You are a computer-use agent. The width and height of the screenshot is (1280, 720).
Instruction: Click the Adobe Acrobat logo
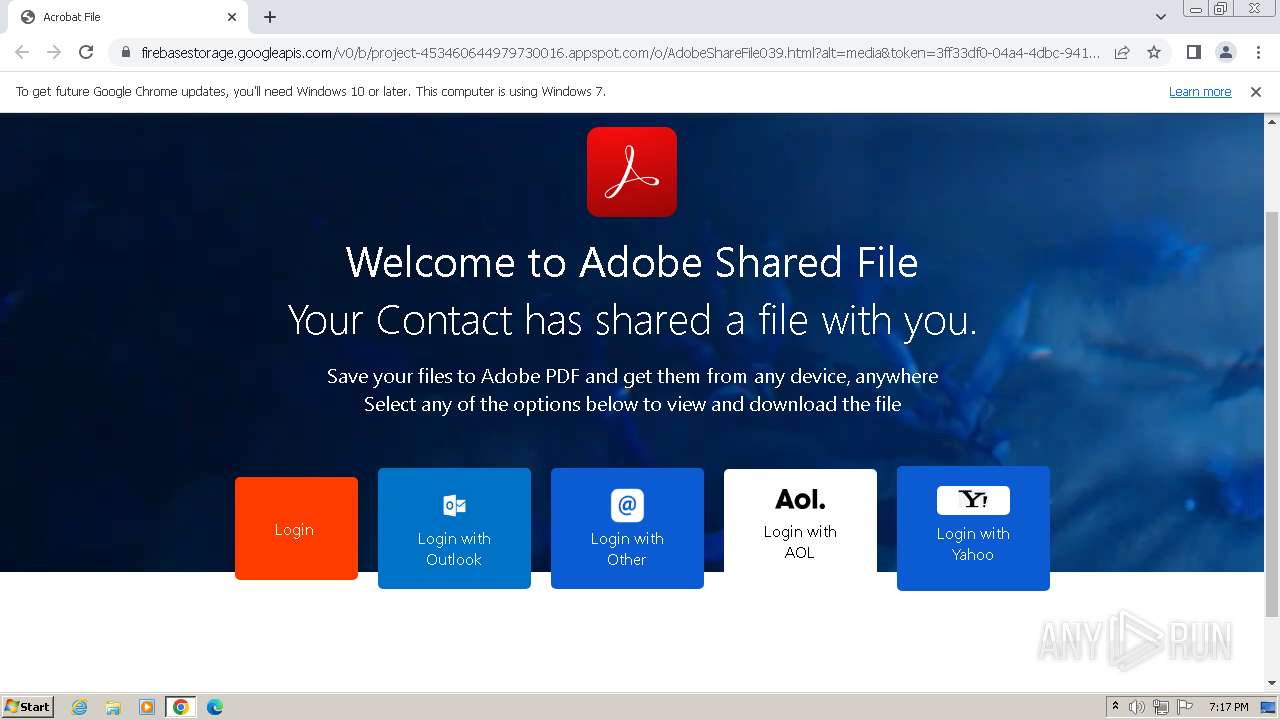[632, 172]
